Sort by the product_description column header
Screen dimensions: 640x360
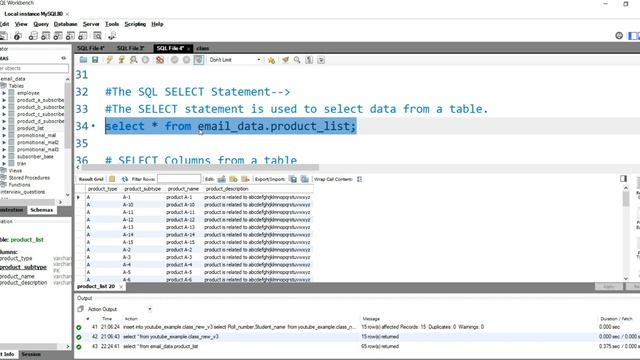pyautogui.click(x=227, y=189)
